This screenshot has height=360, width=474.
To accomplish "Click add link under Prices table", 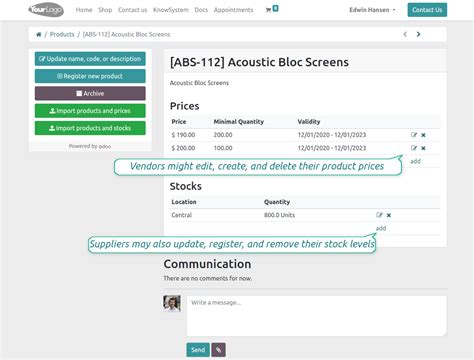I will [415, 161].
